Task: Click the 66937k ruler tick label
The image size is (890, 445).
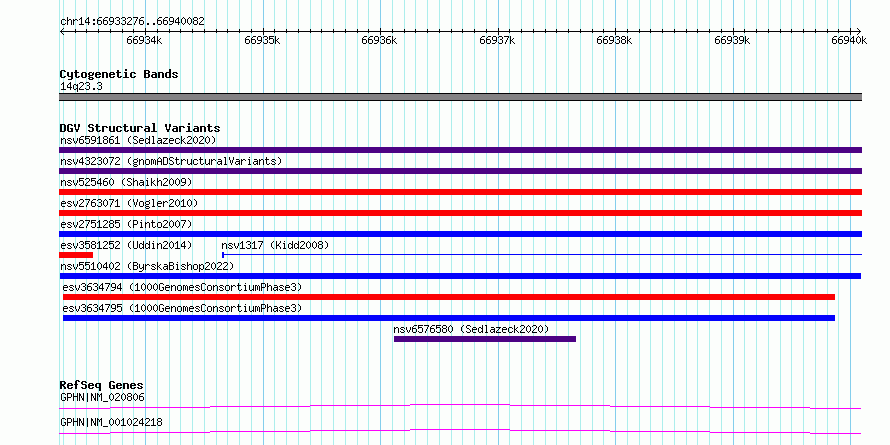Action: (x=497, y=40)
